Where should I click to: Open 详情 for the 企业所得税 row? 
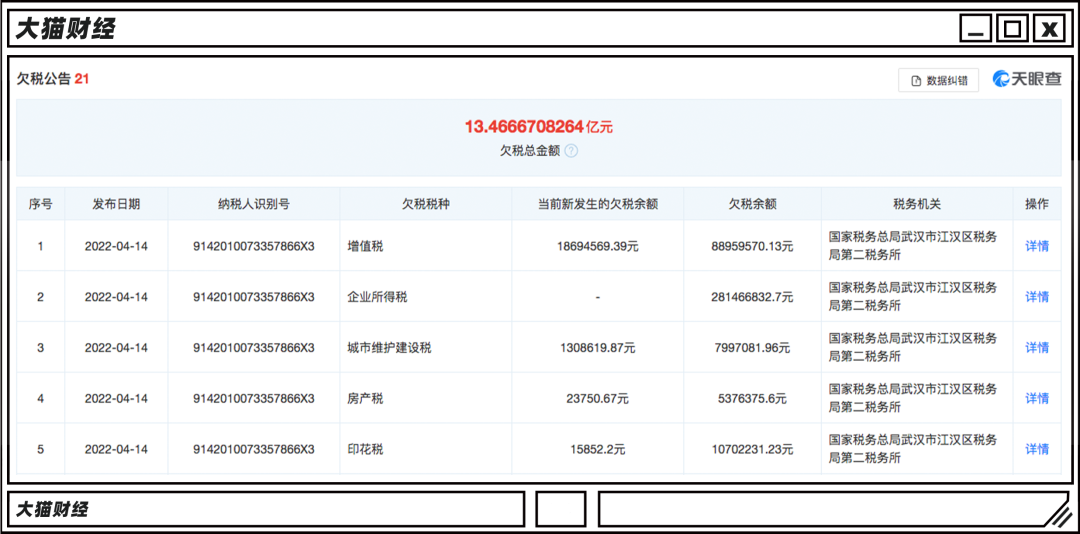[1037, 297]
